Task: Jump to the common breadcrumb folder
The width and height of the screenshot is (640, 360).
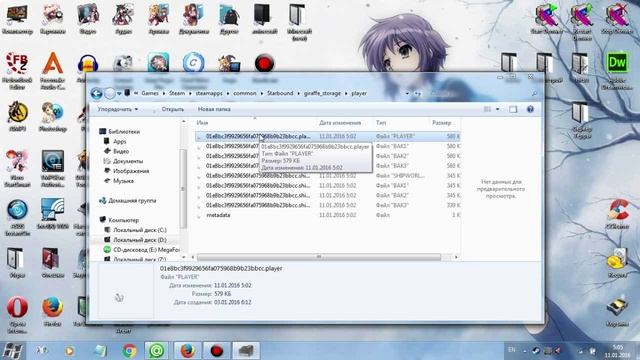Action: pyautogui.click(x=245, y=93)
